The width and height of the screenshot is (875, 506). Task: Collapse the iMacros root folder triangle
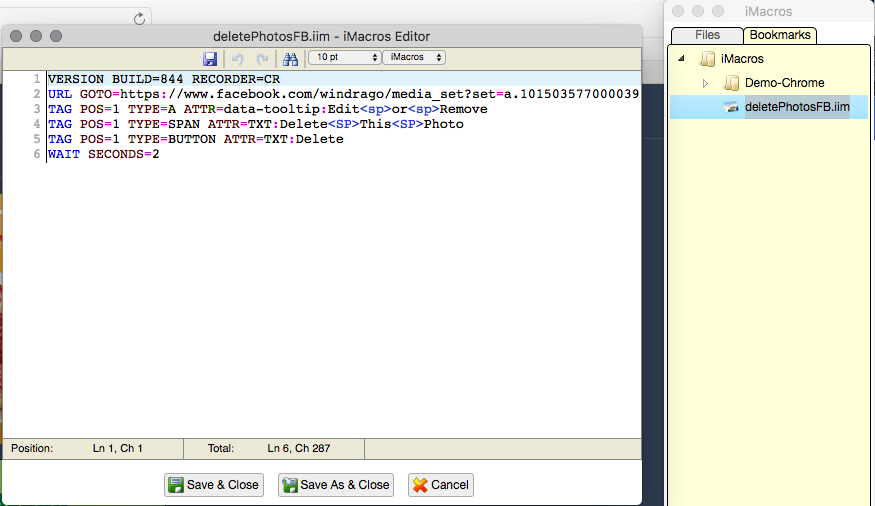(x=681, y=59)
